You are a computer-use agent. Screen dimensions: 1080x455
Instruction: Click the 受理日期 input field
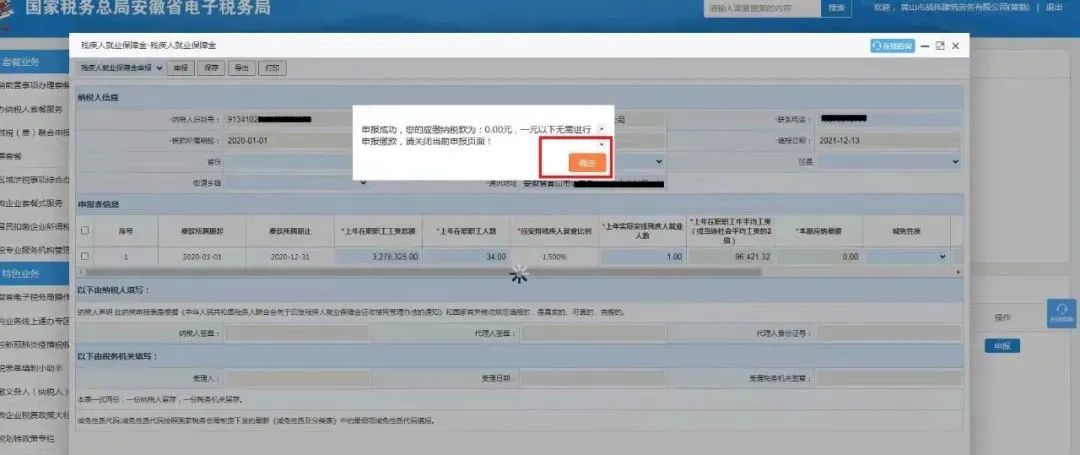592,378
